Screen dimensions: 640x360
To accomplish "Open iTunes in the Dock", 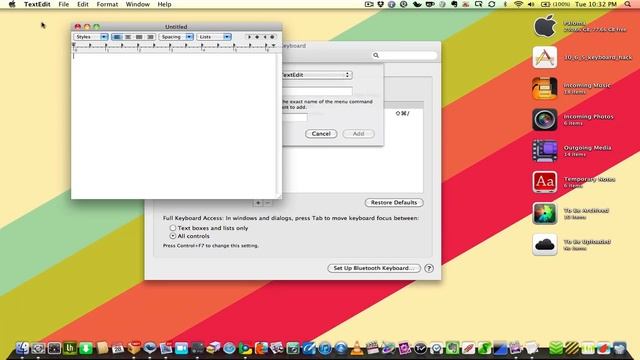I will click(325, 348).
